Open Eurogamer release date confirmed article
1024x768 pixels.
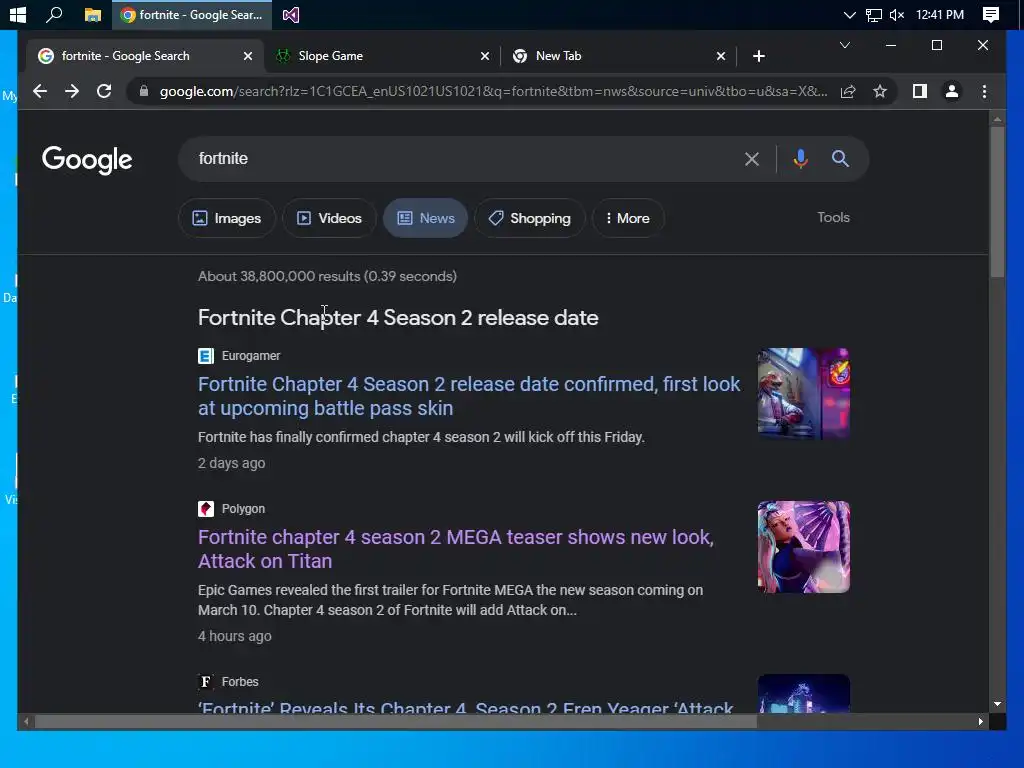tap(469, 396)
